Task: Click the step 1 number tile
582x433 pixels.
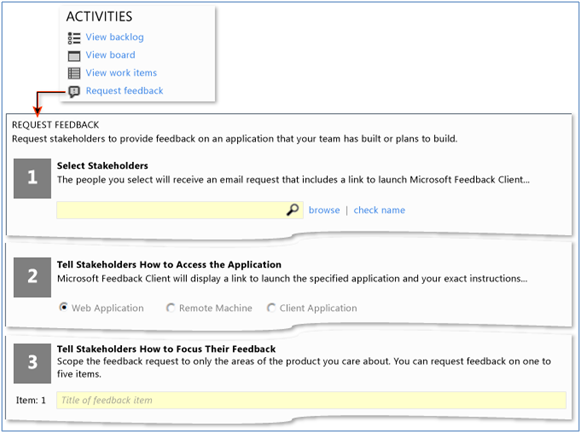Action: click(32, 178)
